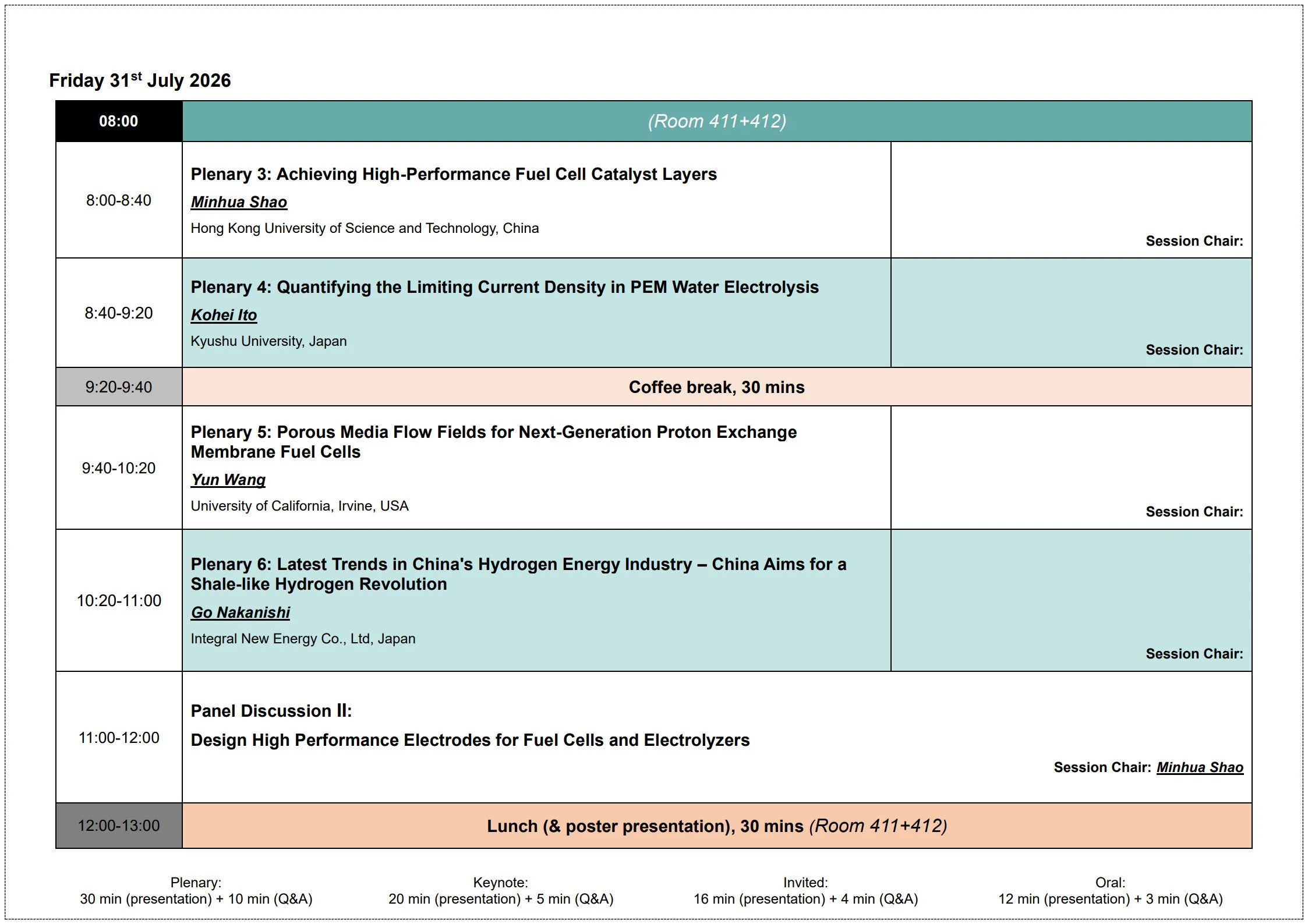Click Session Chair label in Plenary 5 row

1194,512
